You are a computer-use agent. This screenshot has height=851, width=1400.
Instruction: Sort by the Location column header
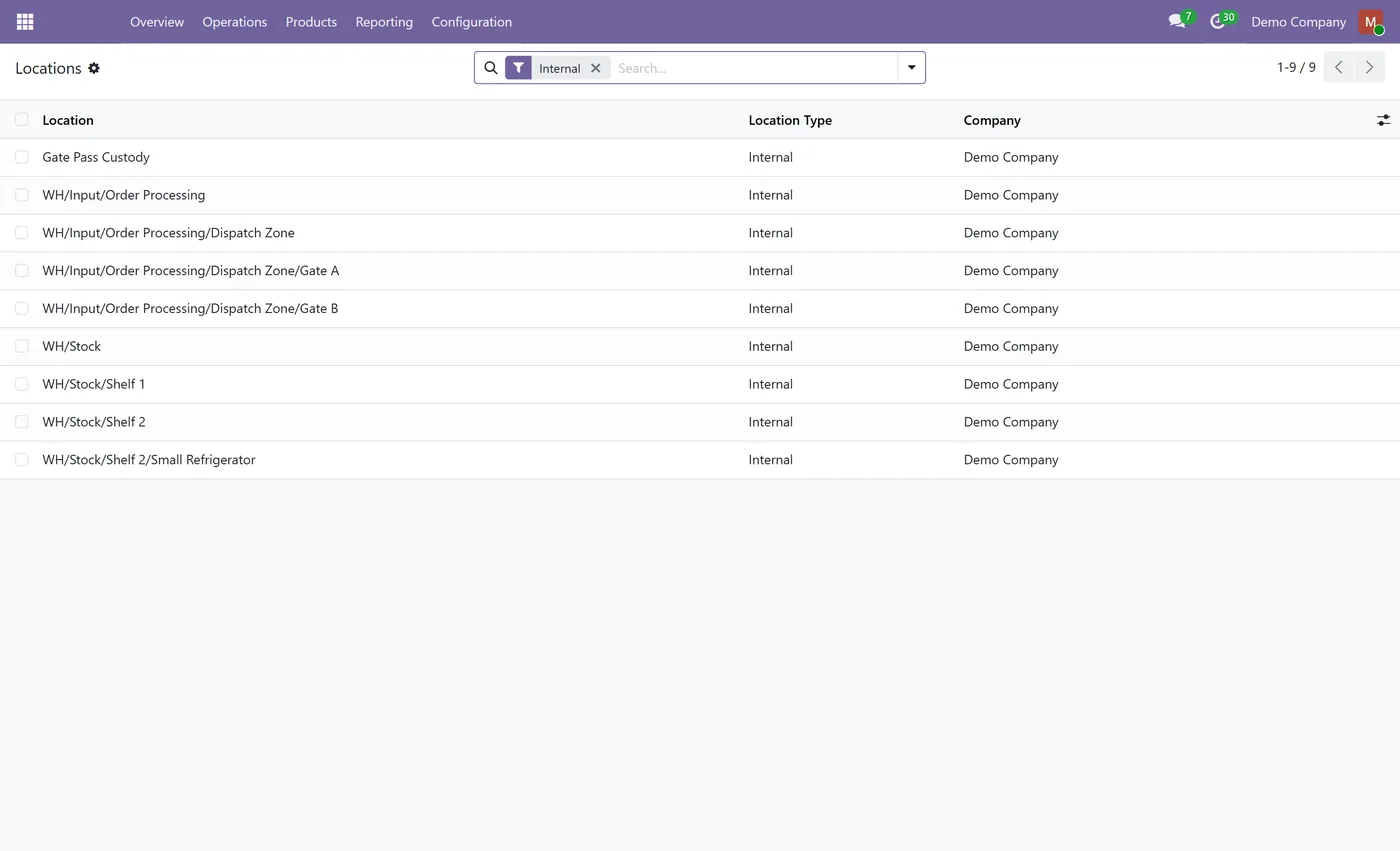(x=68, y=120)
